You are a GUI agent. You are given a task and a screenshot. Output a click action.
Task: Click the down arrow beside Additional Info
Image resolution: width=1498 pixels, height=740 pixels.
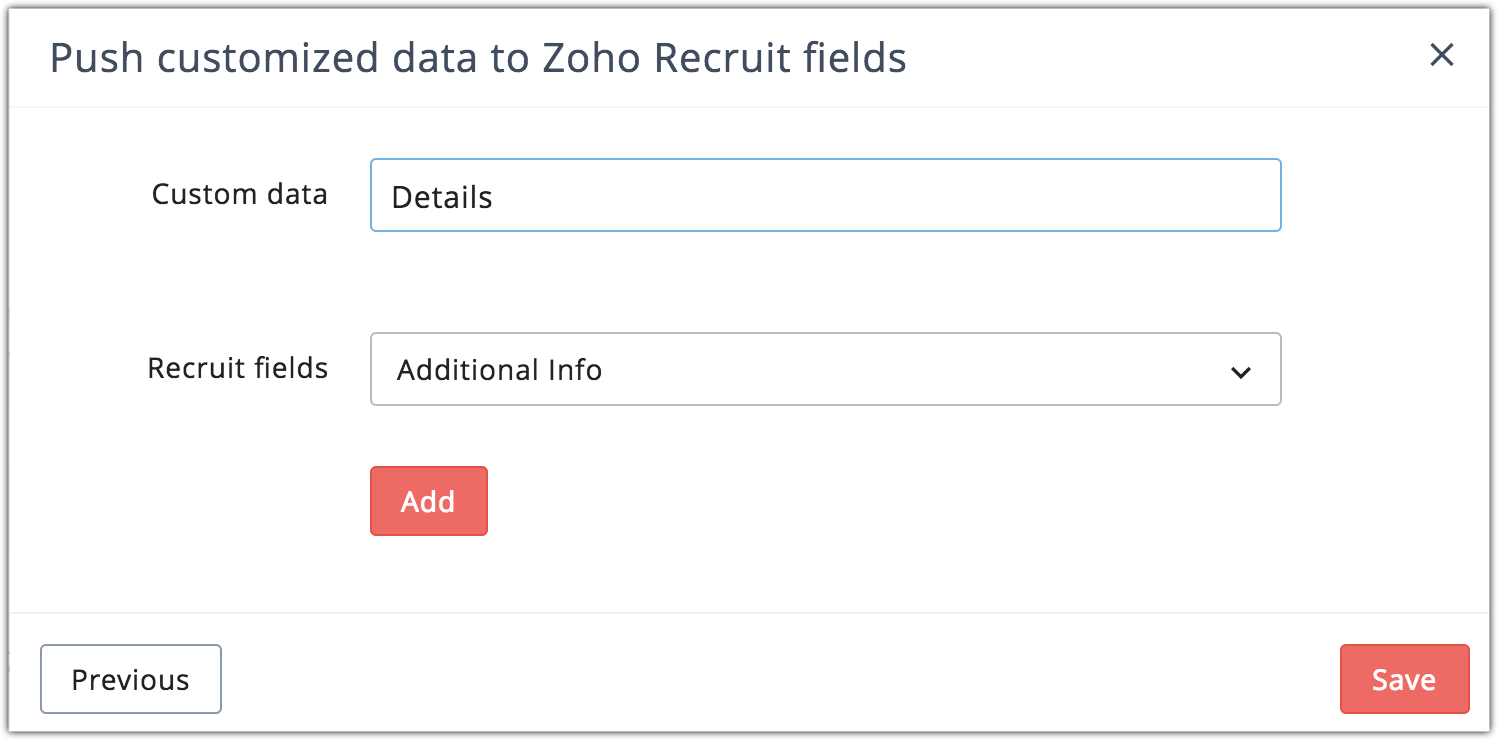[x=1240, y=372]
